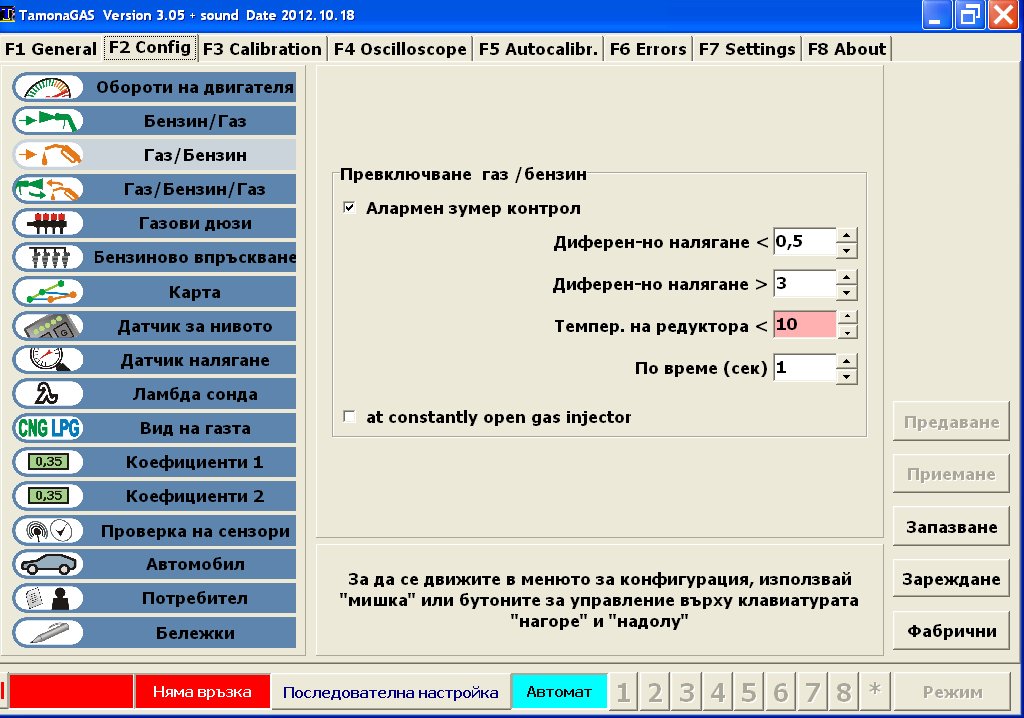Toggle the cyan Автомат status button

click(x=559, y=692)
